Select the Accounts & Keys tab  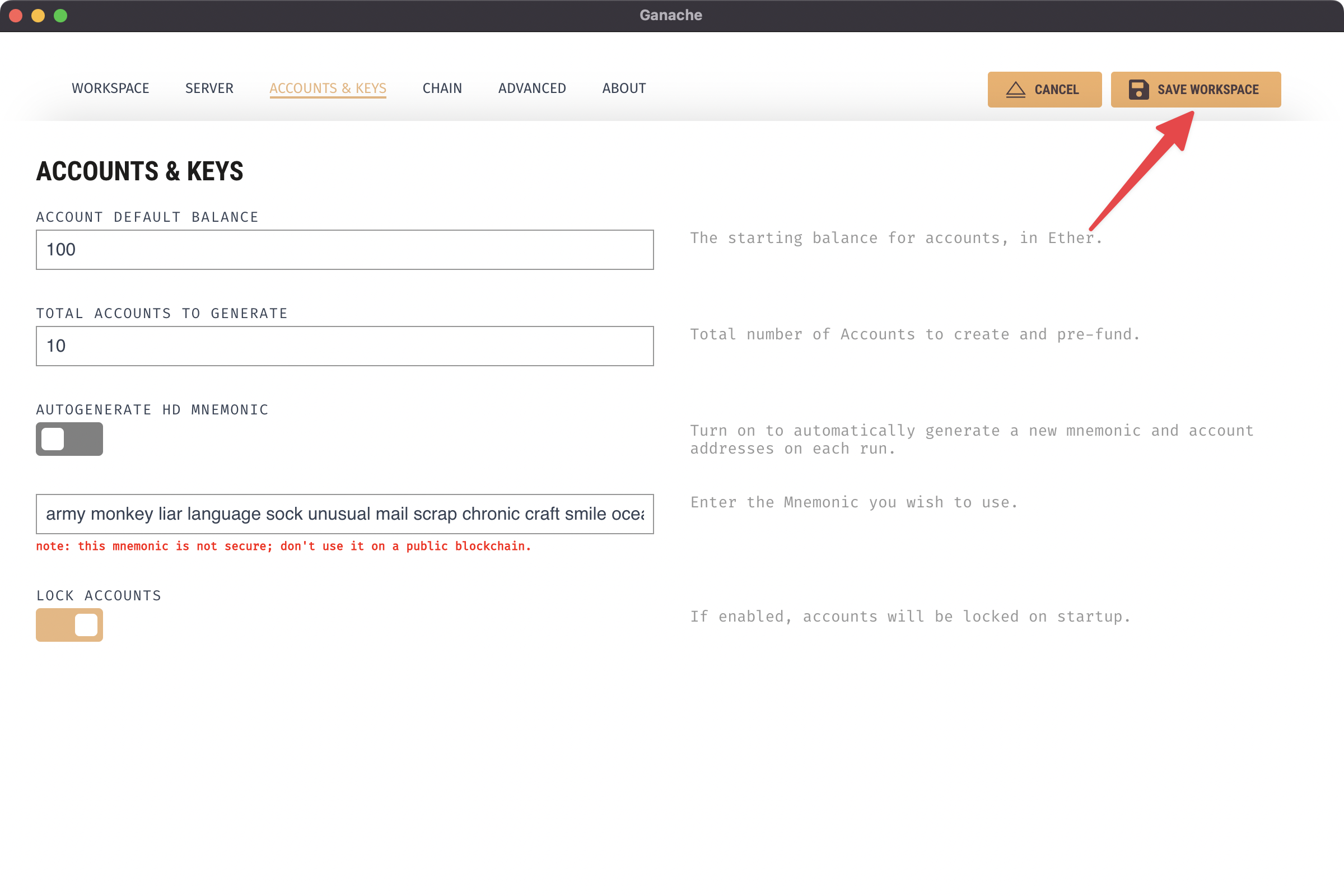pos(328,88)
